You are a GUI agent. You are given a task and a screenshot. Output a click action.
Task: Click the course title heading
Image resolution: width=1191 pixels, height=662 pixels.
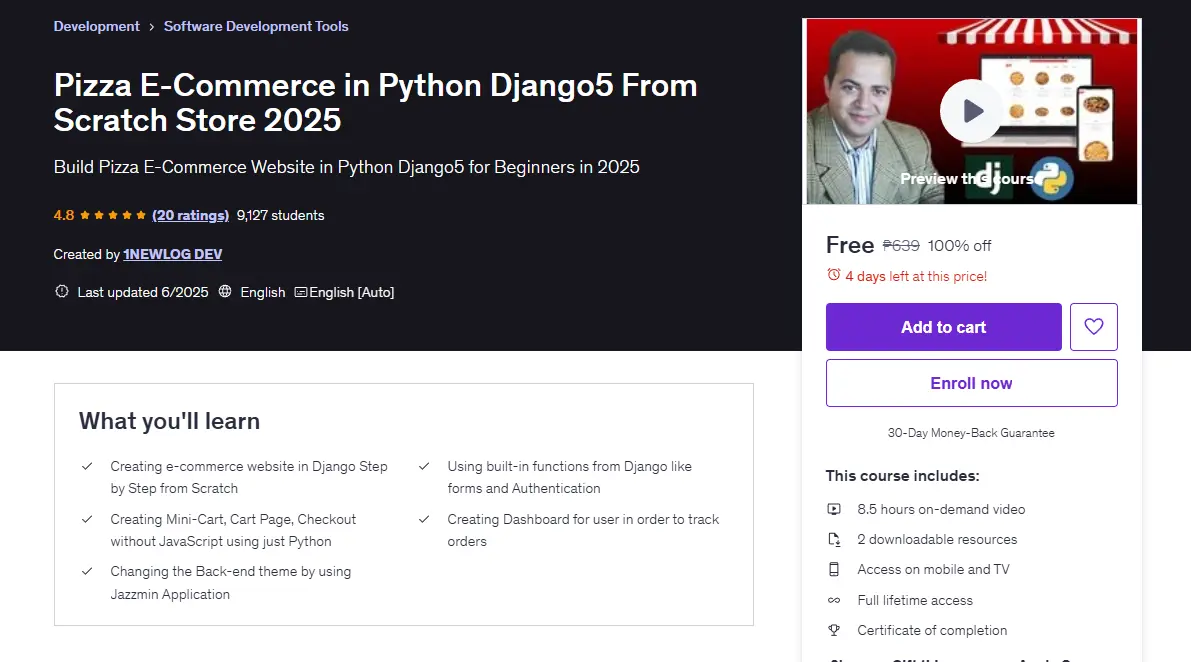[375, 102]
